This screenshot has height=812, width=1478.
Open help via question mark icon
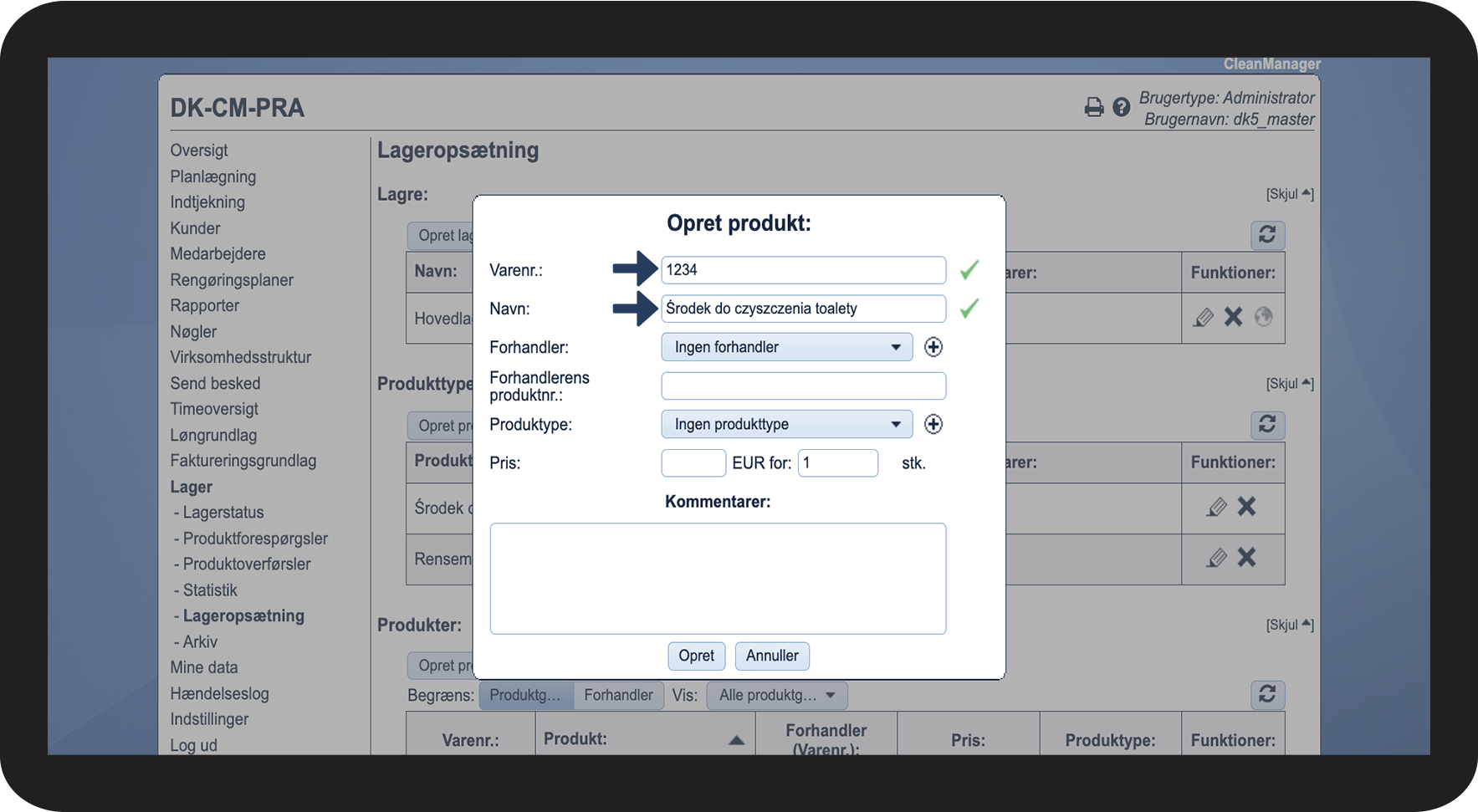[1121, 107]
